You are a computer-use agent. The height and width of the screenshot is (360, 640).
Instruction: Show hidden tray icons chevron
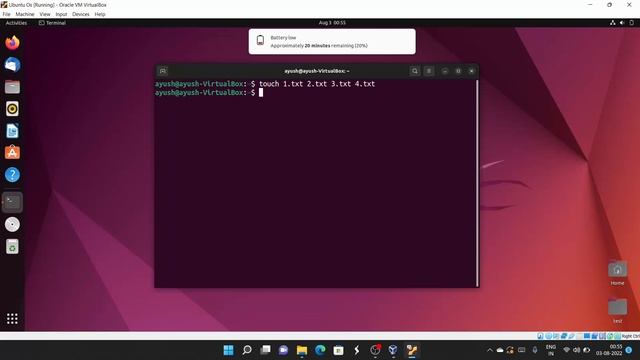(x=490, y=350)
